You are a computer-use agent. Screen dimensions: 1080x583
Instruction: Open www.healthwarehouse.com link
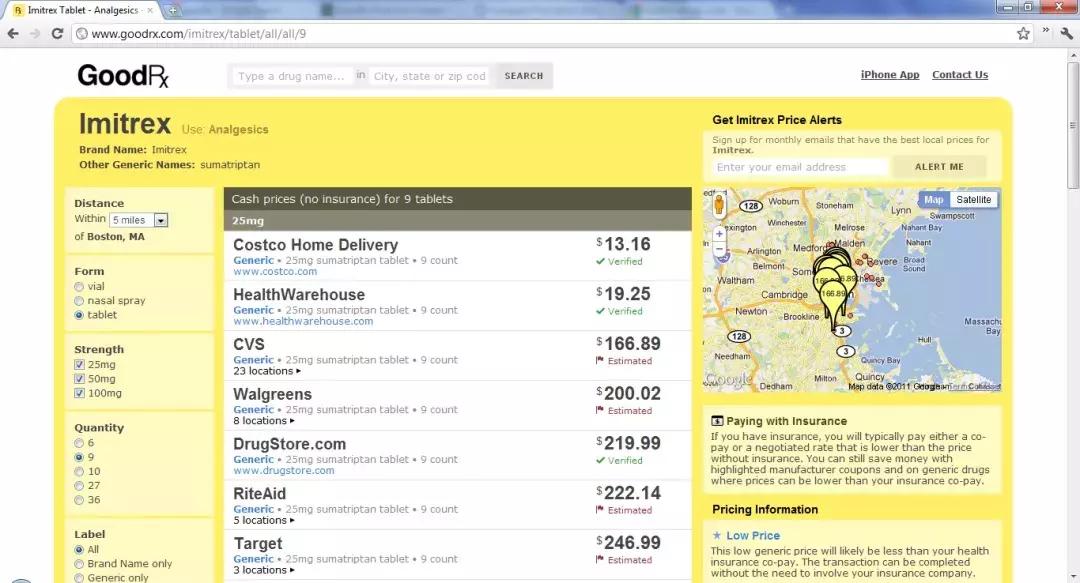pos(303,321)
